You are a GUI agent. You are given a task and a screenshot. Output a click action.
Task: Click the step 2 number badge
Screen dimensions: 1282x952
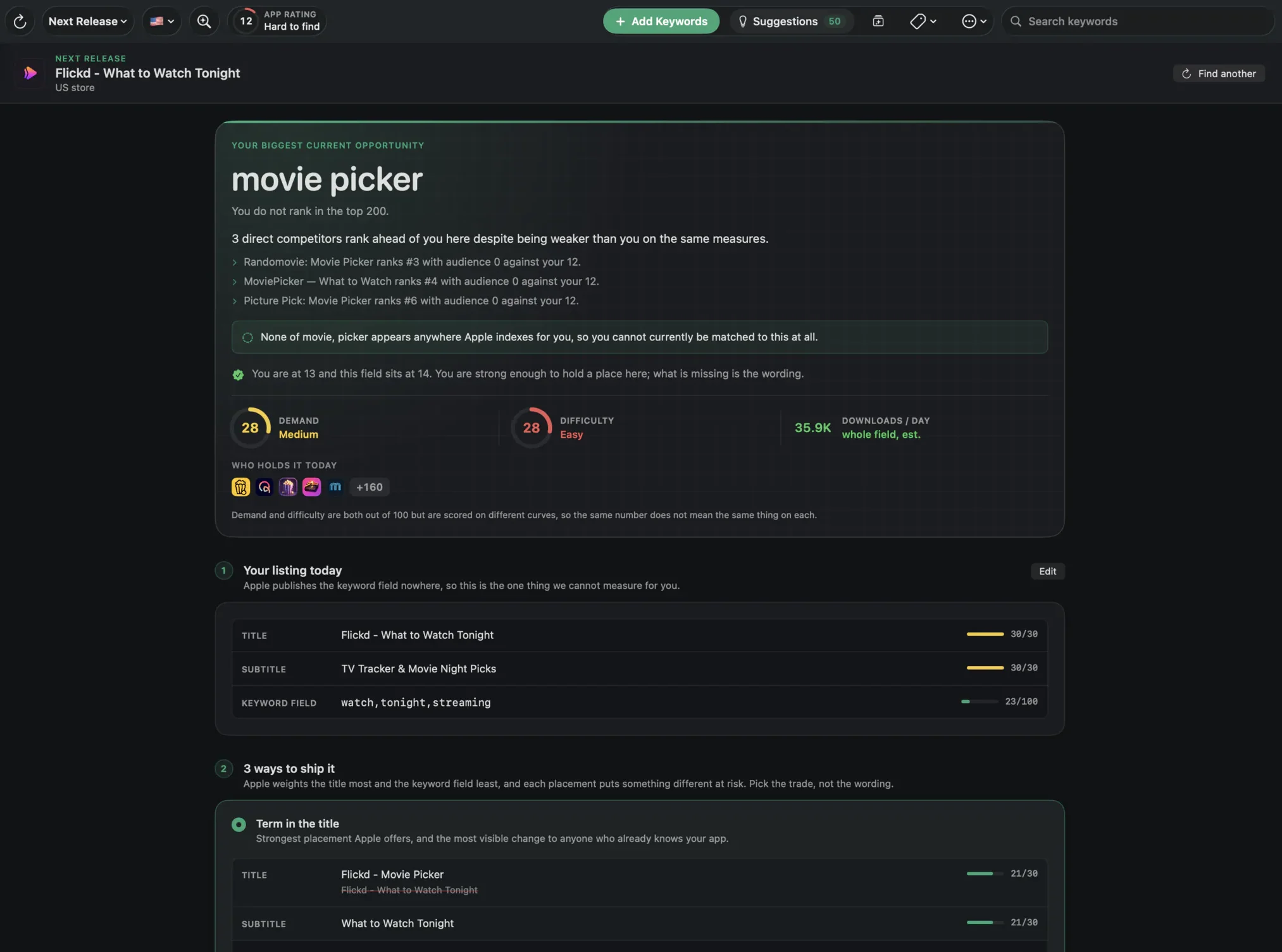pos(223,769)
